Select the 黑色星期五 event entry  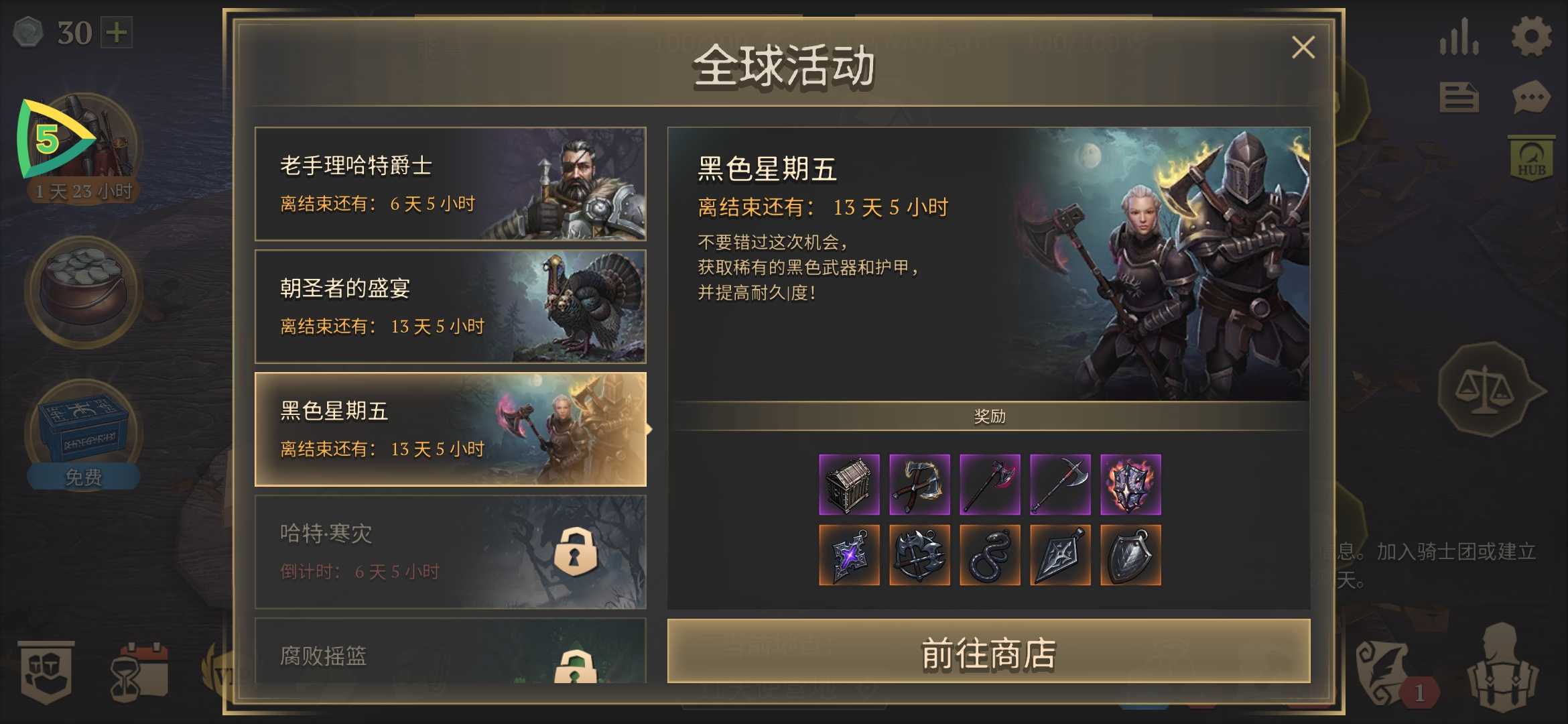coord(450,429)
